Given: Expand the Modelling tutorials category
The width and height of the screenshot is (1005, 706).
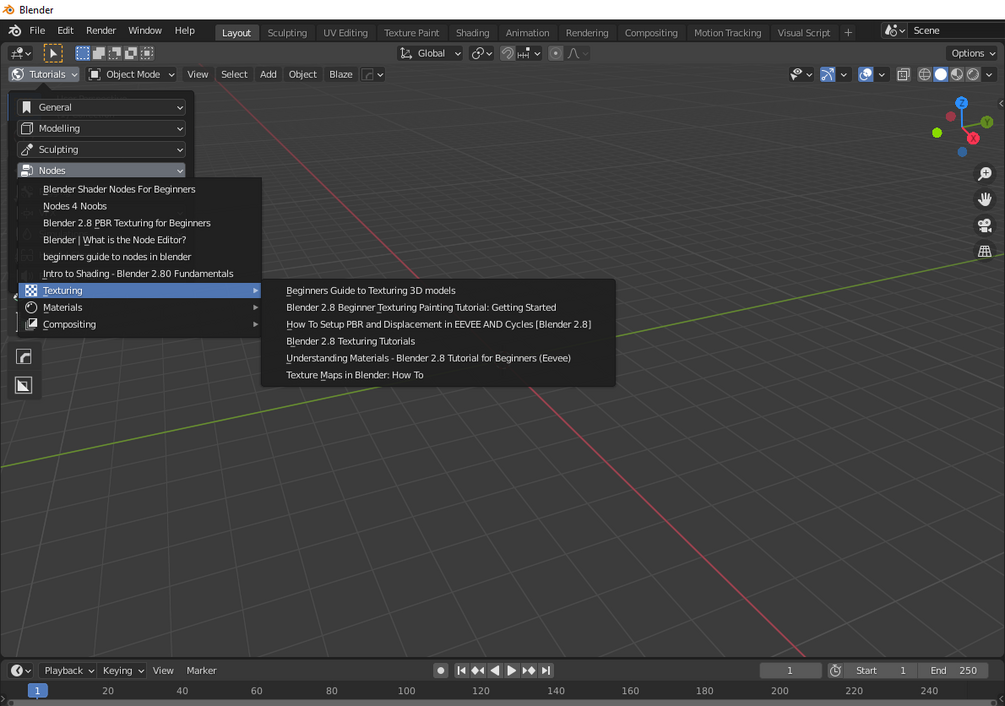Looking at the screenshot, I should [x=101, y=128].
